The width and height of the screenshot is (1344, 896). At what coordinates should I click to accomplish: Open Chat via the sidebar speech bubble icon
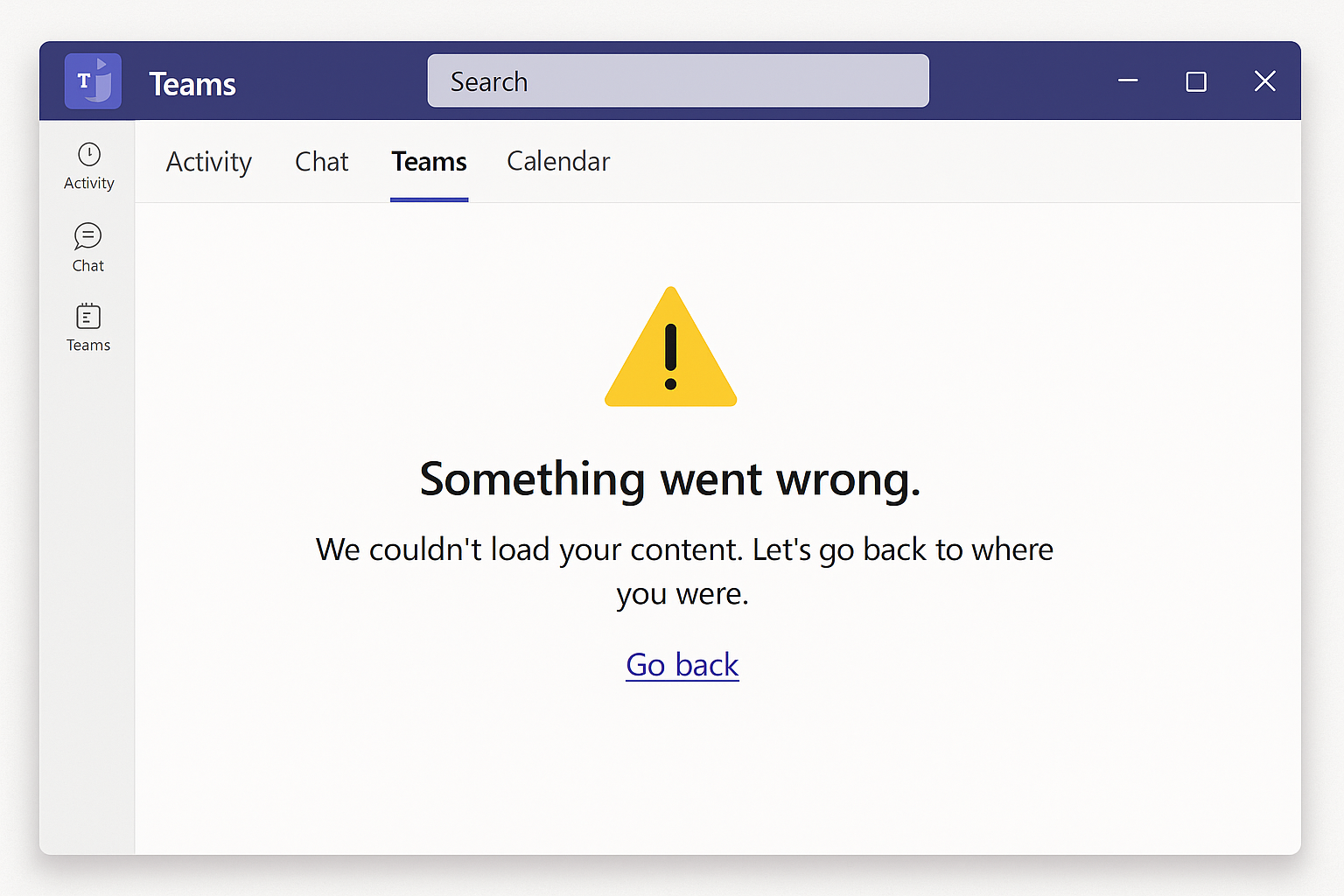[x=87, y=236]
